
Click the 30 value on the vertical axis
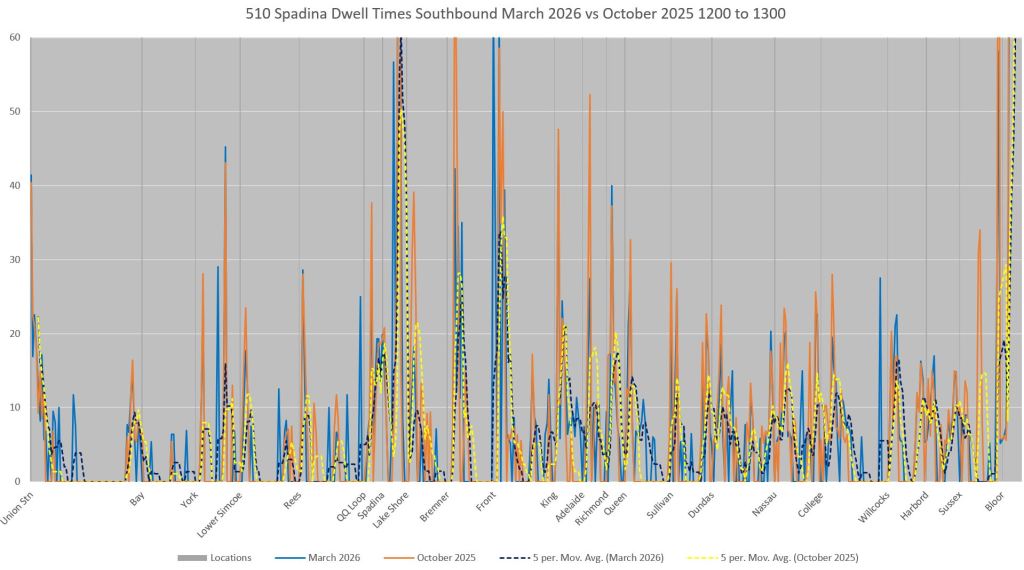[14, 260]
